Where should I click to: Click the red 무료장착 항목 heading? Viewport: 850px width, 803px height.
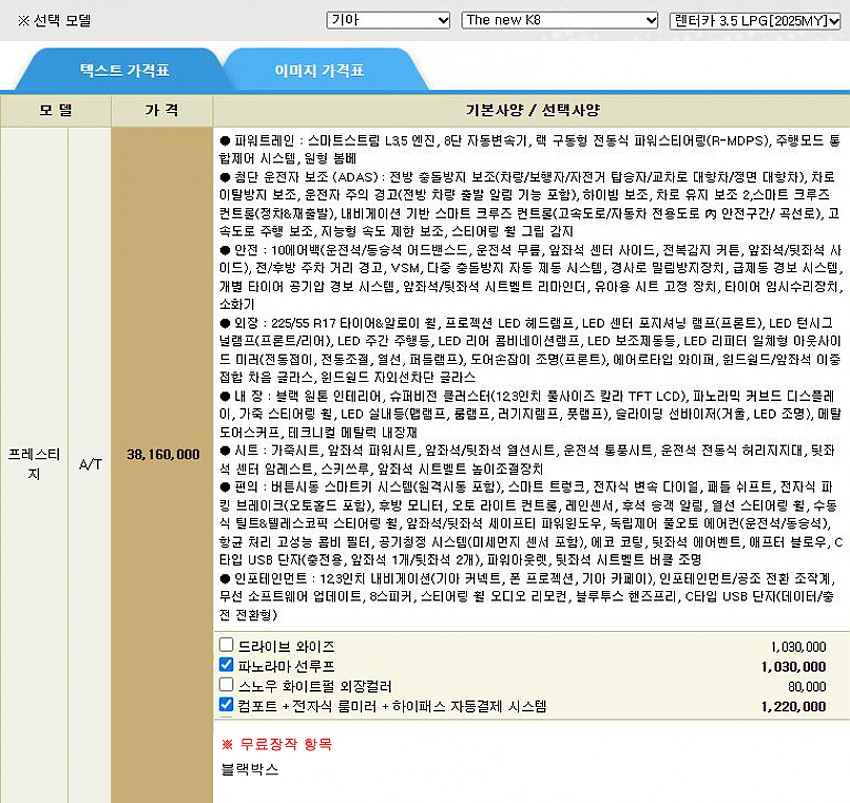pos(276,744)
